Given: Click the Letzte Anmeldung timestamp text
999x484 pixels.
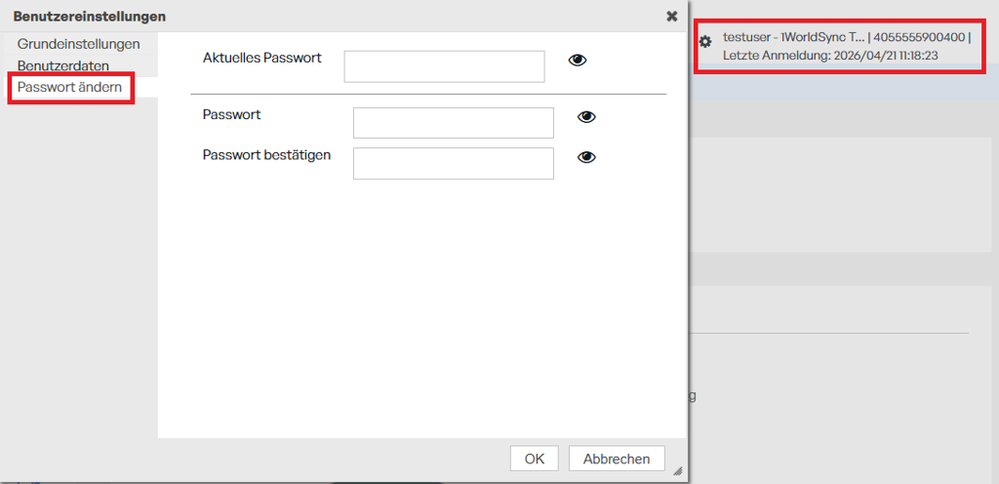Looking at the screenshot, I should [x=830, y=55].
